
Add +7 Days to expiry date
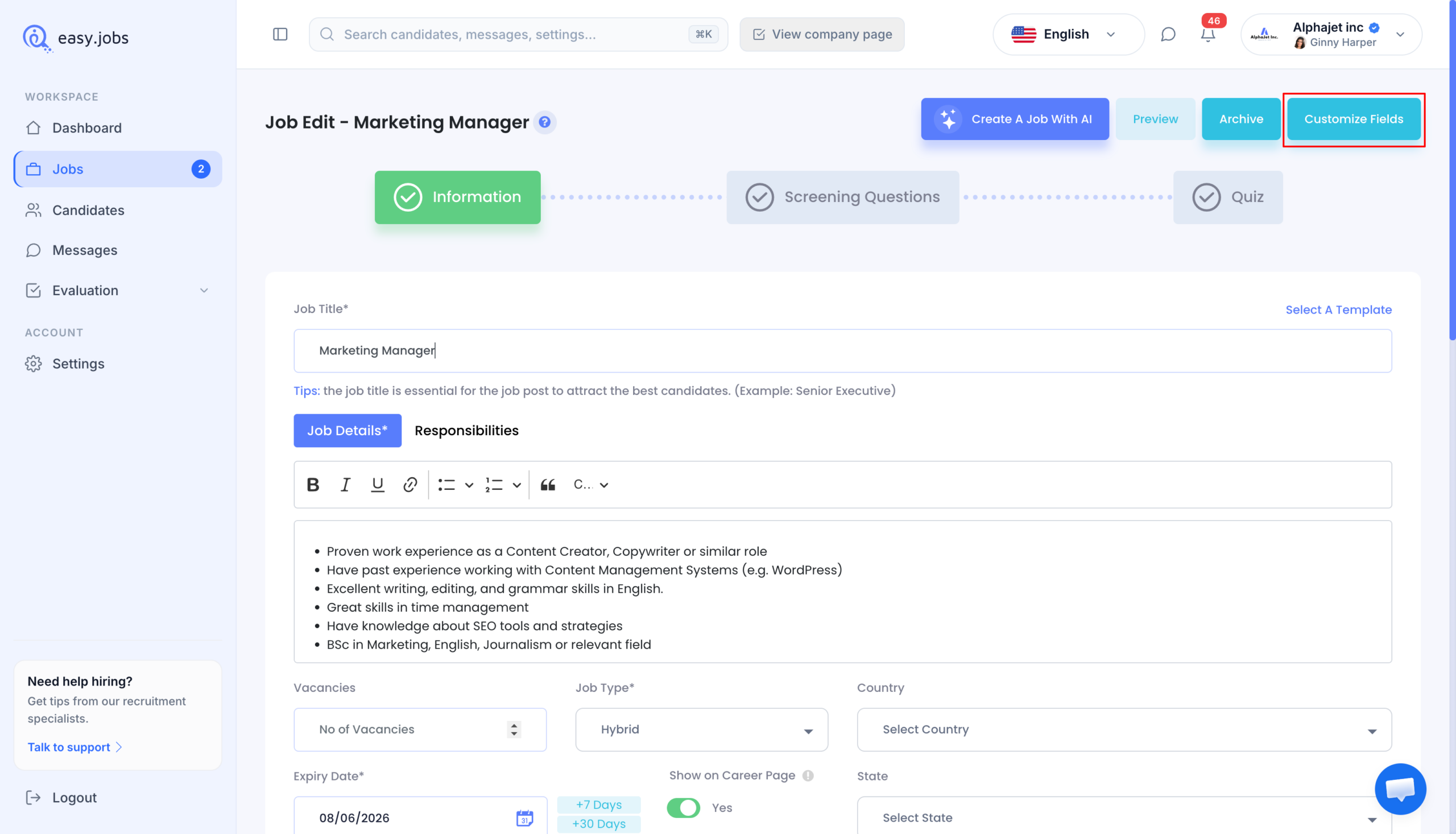(x=598, y=805)
